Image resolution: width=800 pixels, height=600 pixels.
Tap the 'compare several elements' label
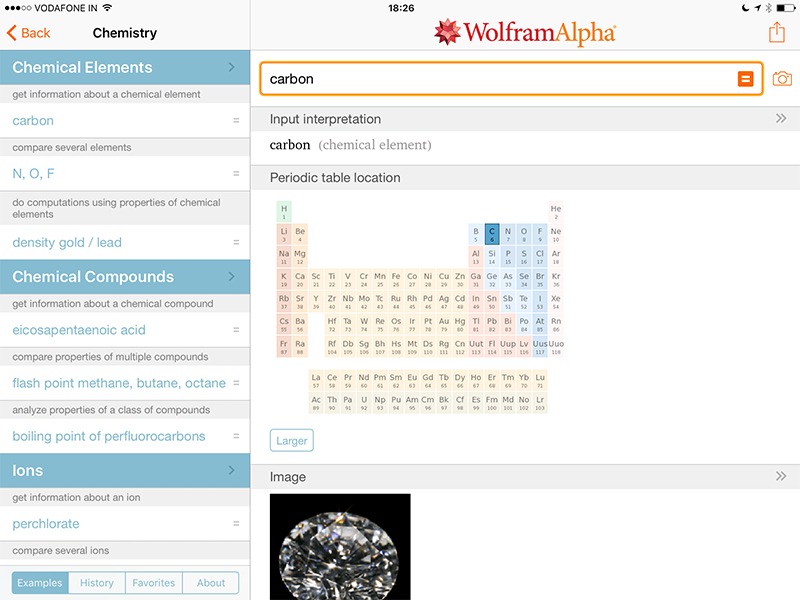tap(71, 147)
